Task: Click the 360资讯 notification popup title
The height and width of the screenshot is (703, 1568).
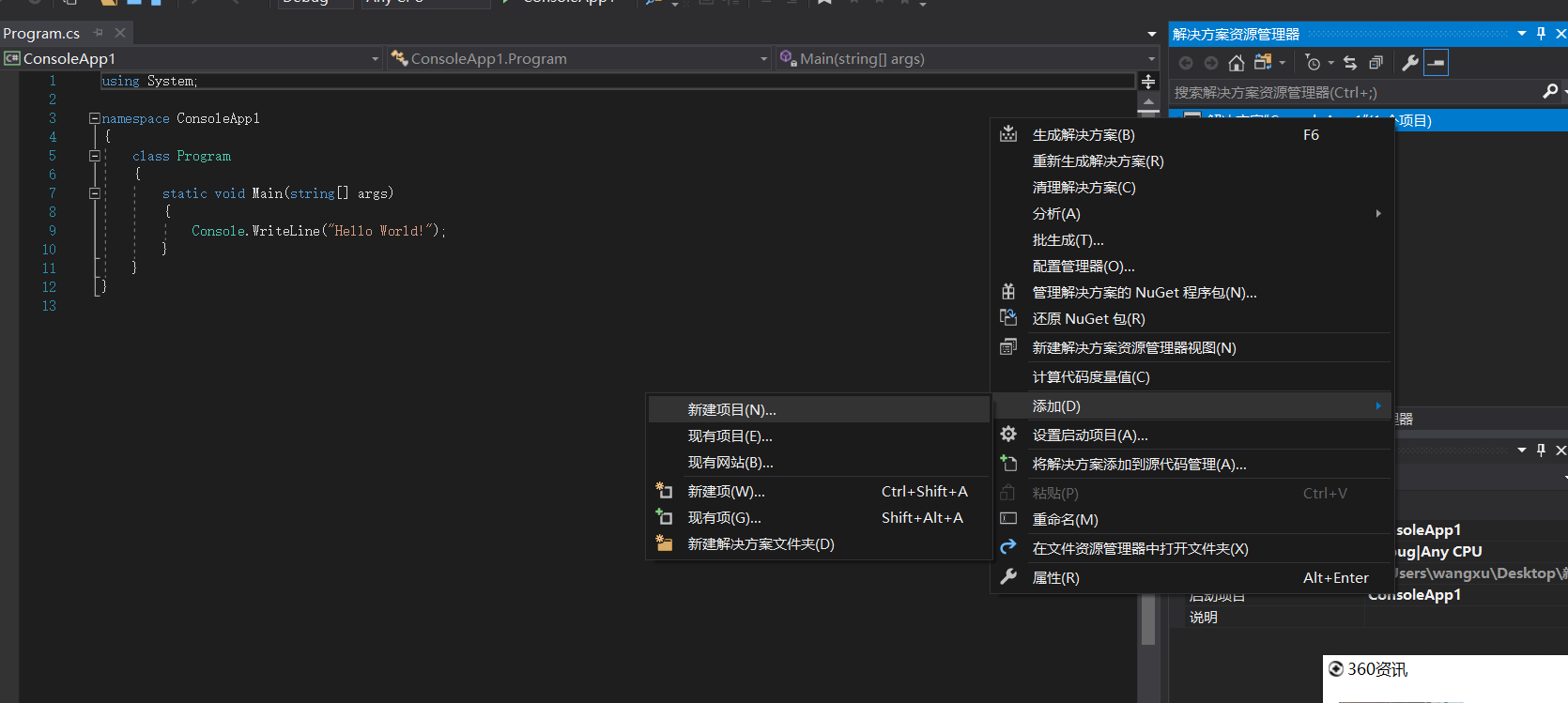Action: point(1377,669)
